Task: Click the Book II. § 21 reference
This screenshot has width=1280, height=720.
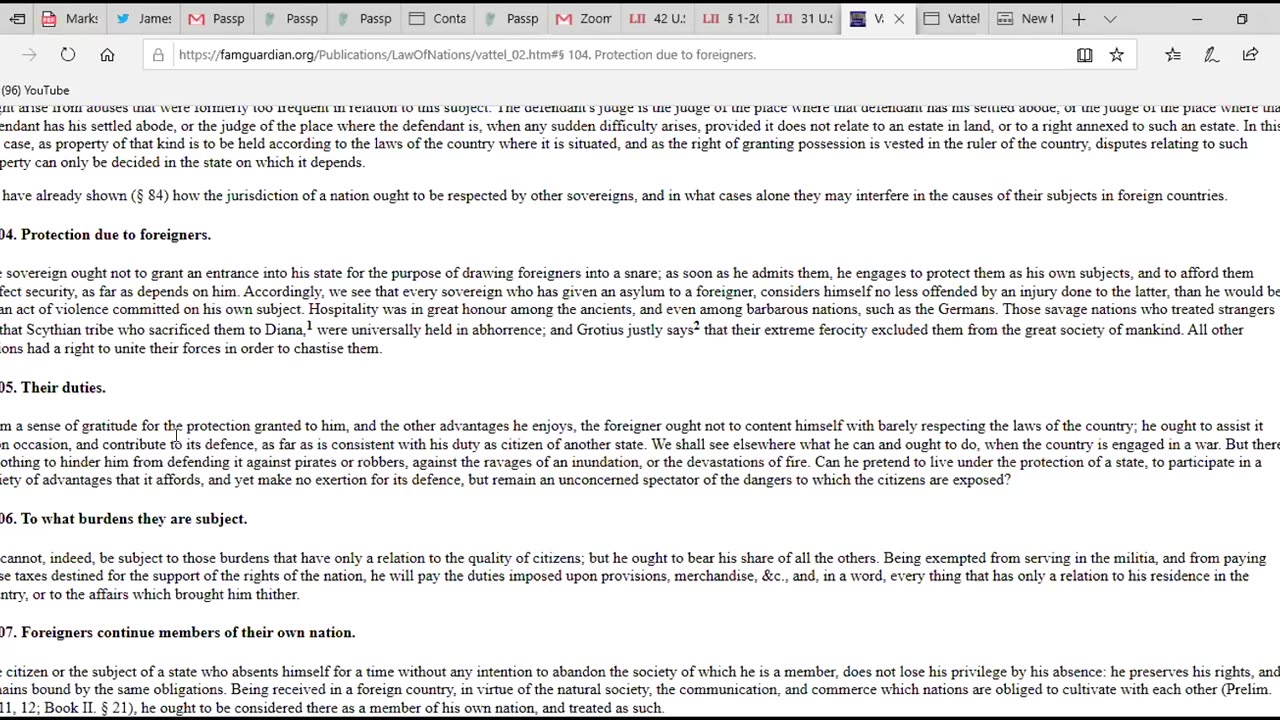Action: 88,708
